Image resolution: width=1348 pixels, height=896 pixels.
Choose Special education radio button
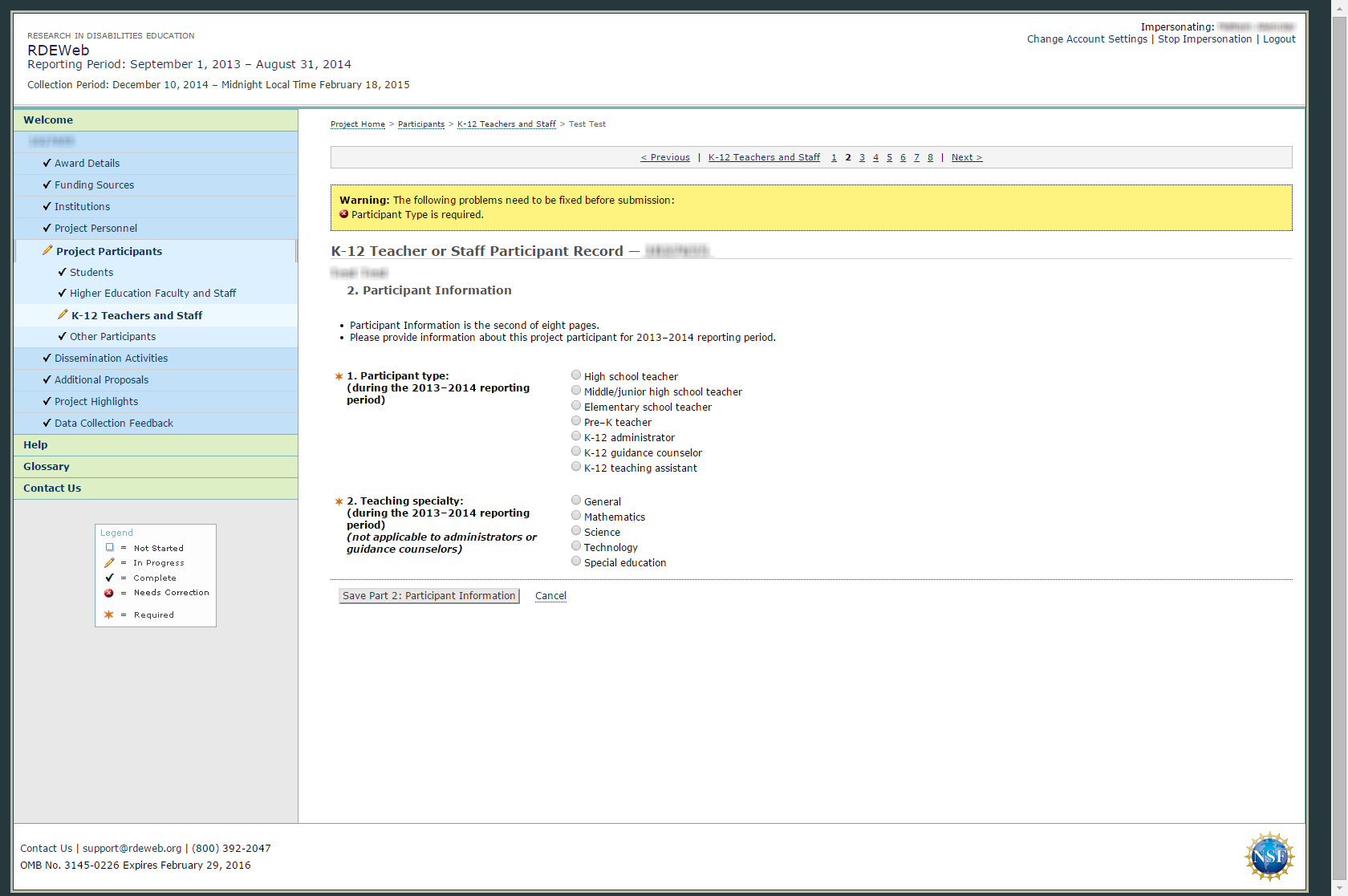coord(576,562)
